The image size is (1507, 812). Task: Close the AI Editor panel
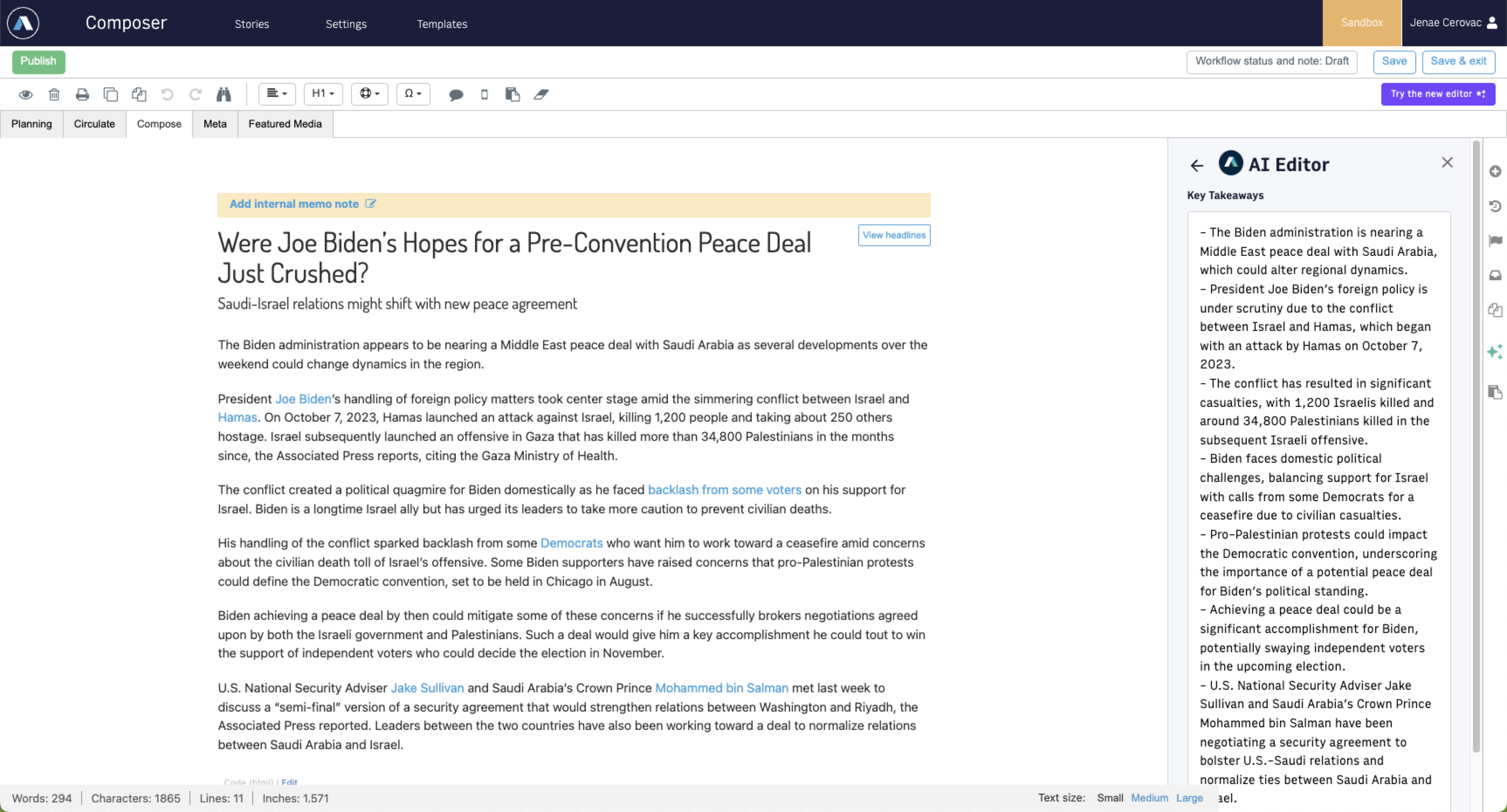[x=1447, y=162]
